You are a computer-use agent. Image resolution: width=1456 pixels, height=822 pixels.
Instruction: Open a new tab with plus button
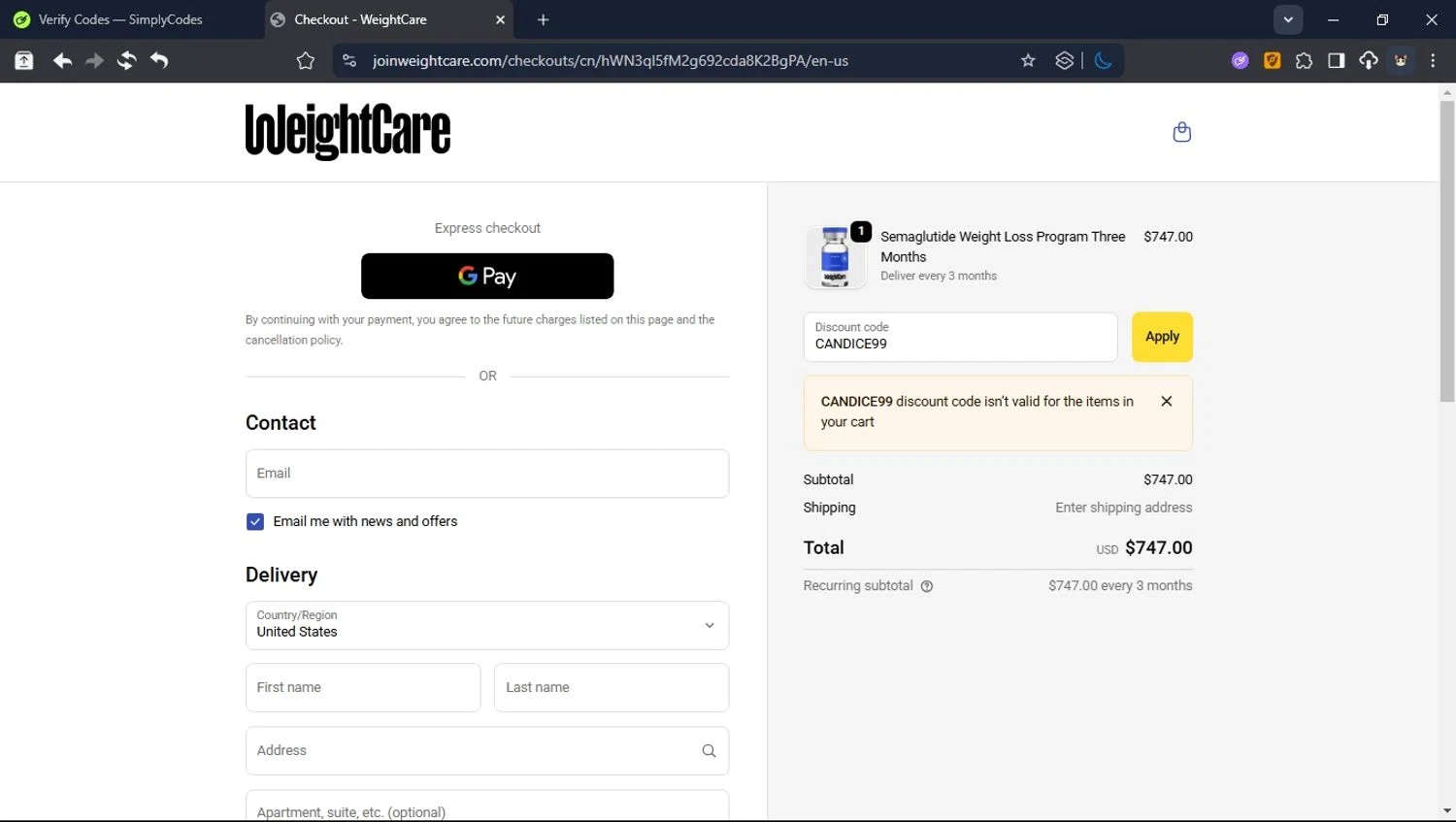point(543,19)
